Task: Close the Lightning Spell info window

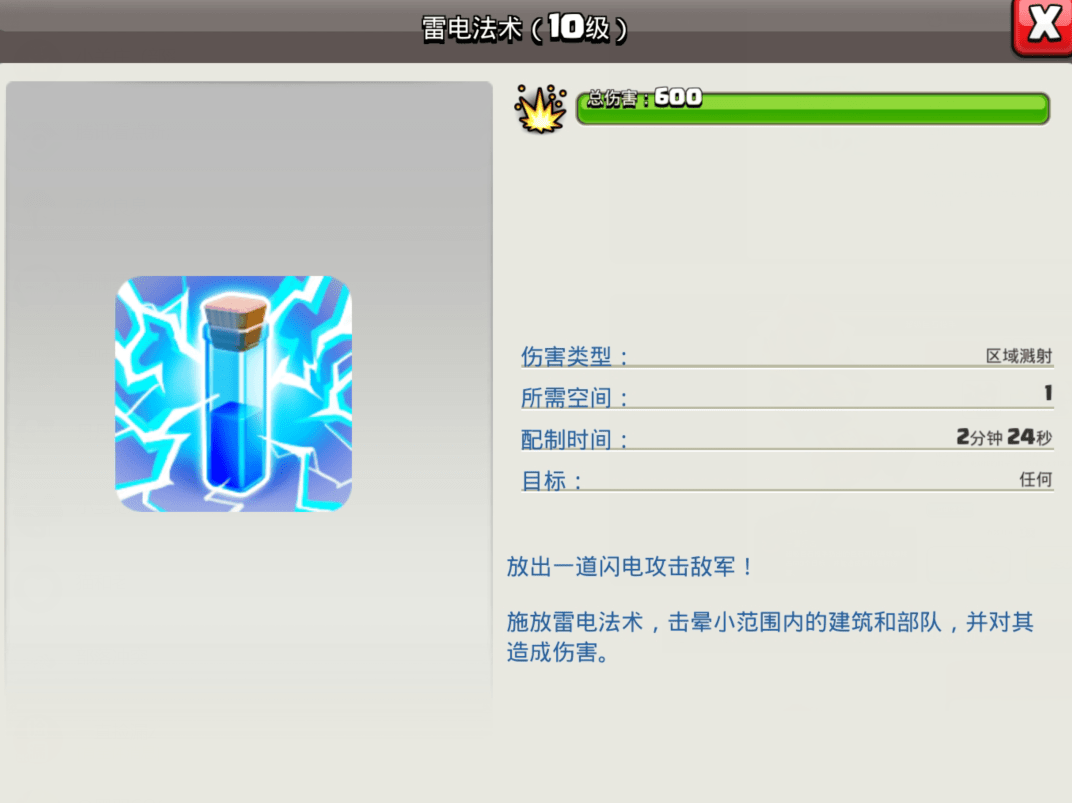Action: click(1043, 24)
